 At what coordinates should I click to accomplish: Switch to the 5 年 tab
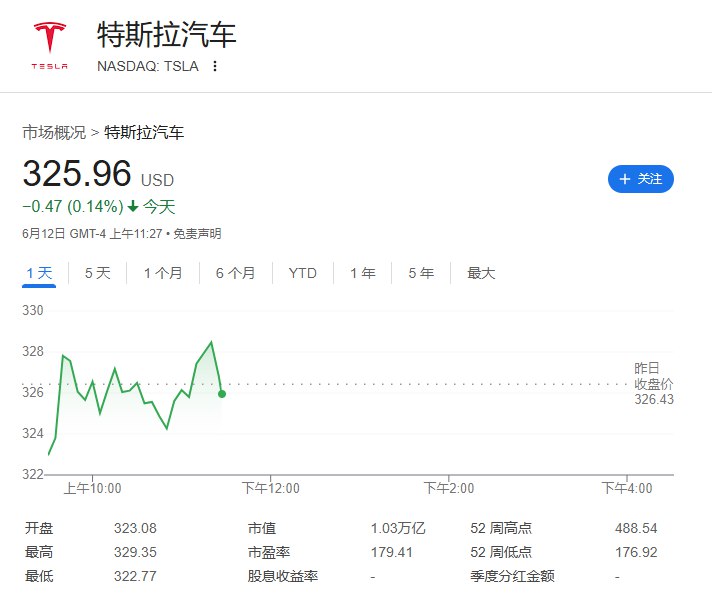[421, 273]
